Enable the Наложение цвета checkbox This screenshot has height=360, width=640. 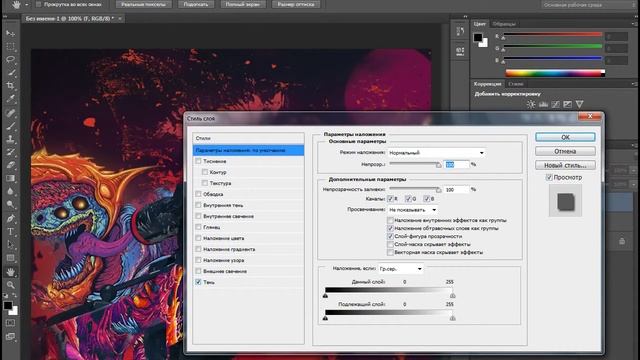198,238
